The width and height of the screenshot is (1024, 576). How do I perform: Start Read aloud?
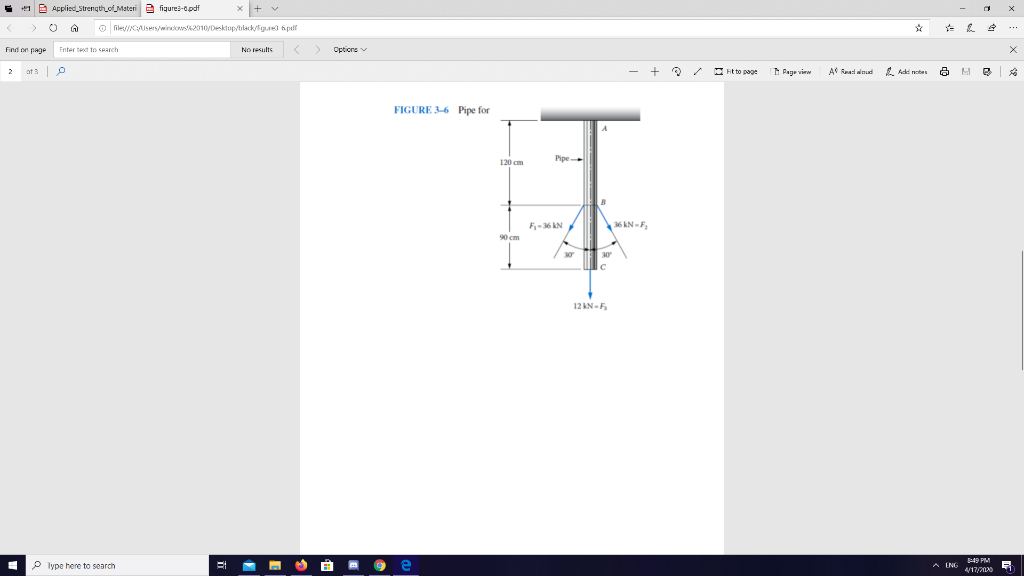point(850,72)
